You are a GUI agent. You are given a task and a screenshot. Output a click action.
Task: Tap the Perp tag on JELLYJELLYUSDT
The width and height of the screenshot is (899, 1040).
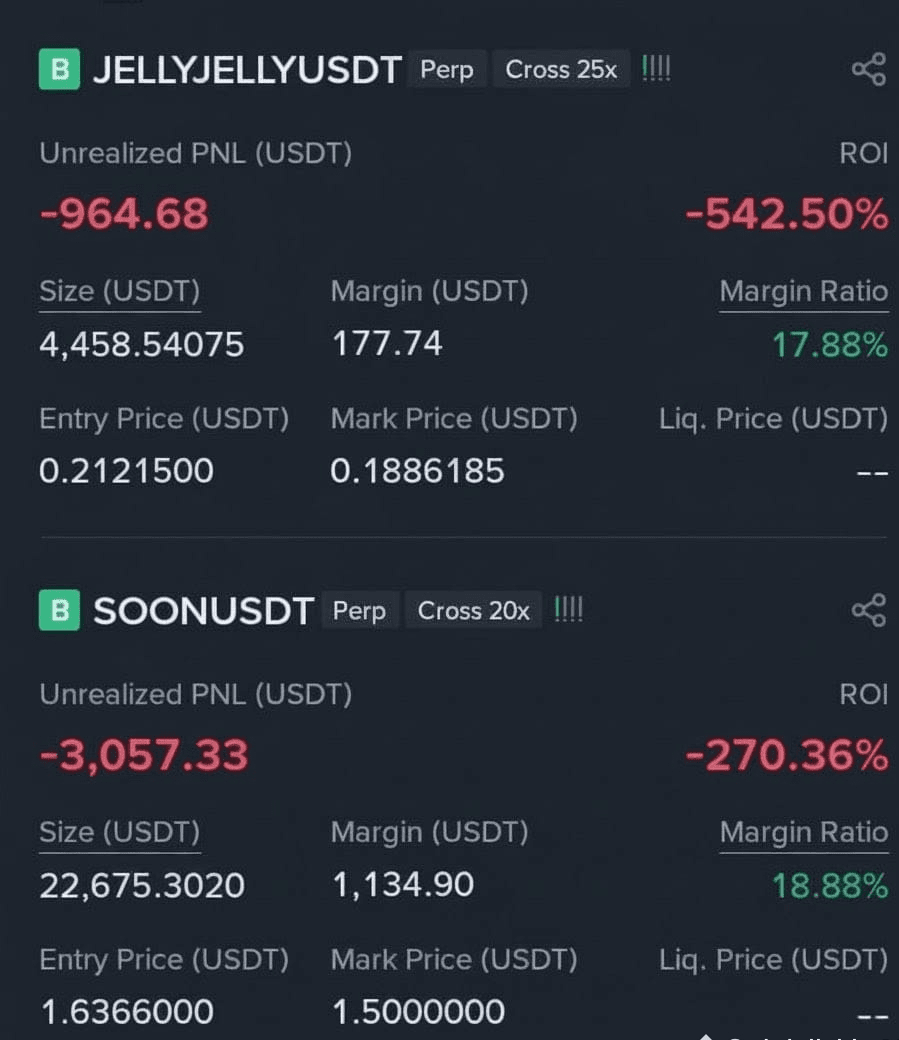click(x=447, y=69)
